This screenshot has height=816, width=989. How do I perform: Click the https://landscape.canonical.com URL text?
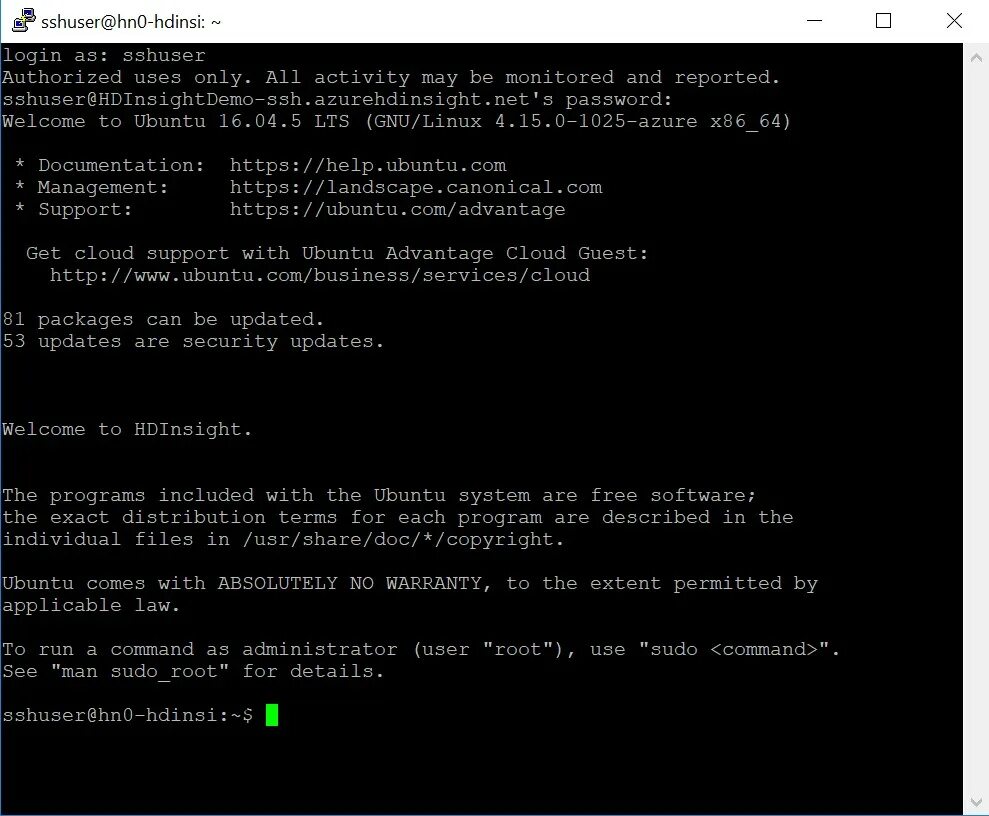(416, 187)
